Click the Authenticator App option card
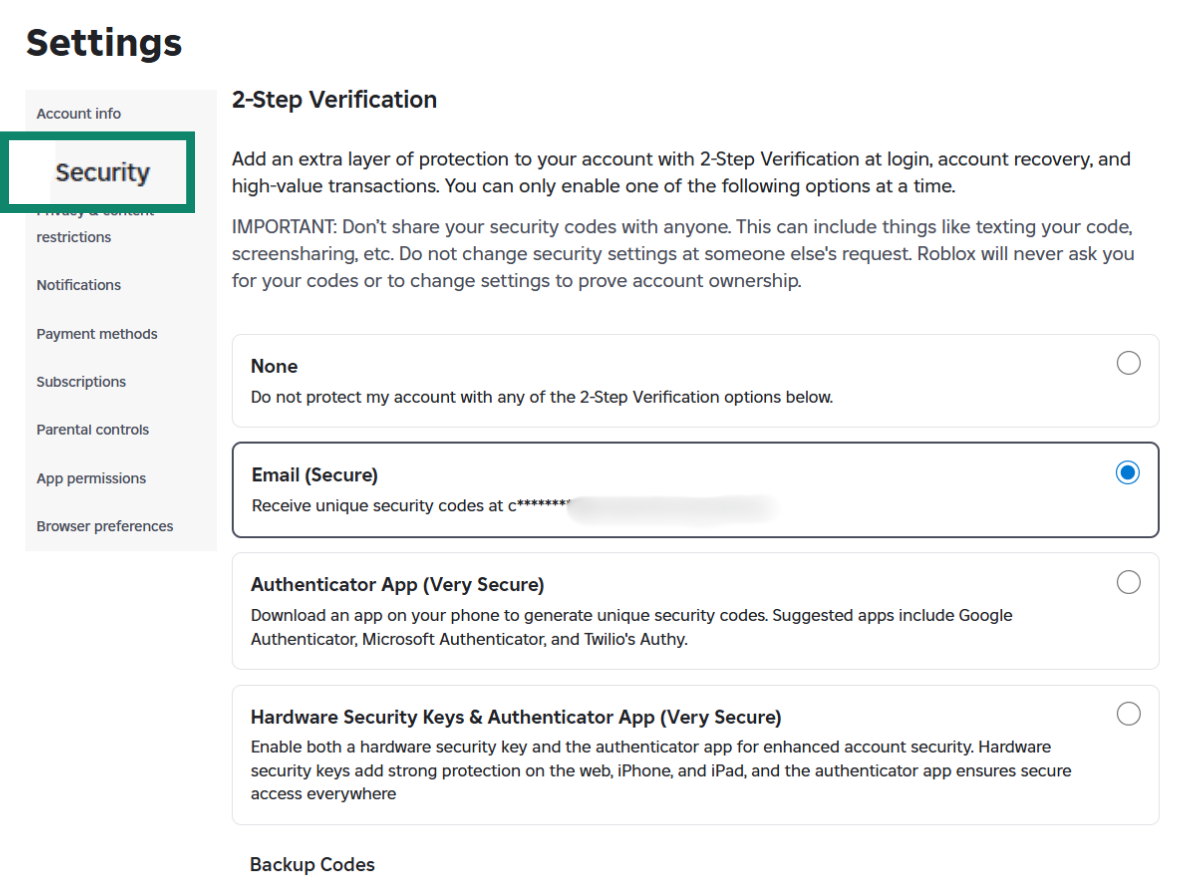1180x891 pixels. [695, 610]
